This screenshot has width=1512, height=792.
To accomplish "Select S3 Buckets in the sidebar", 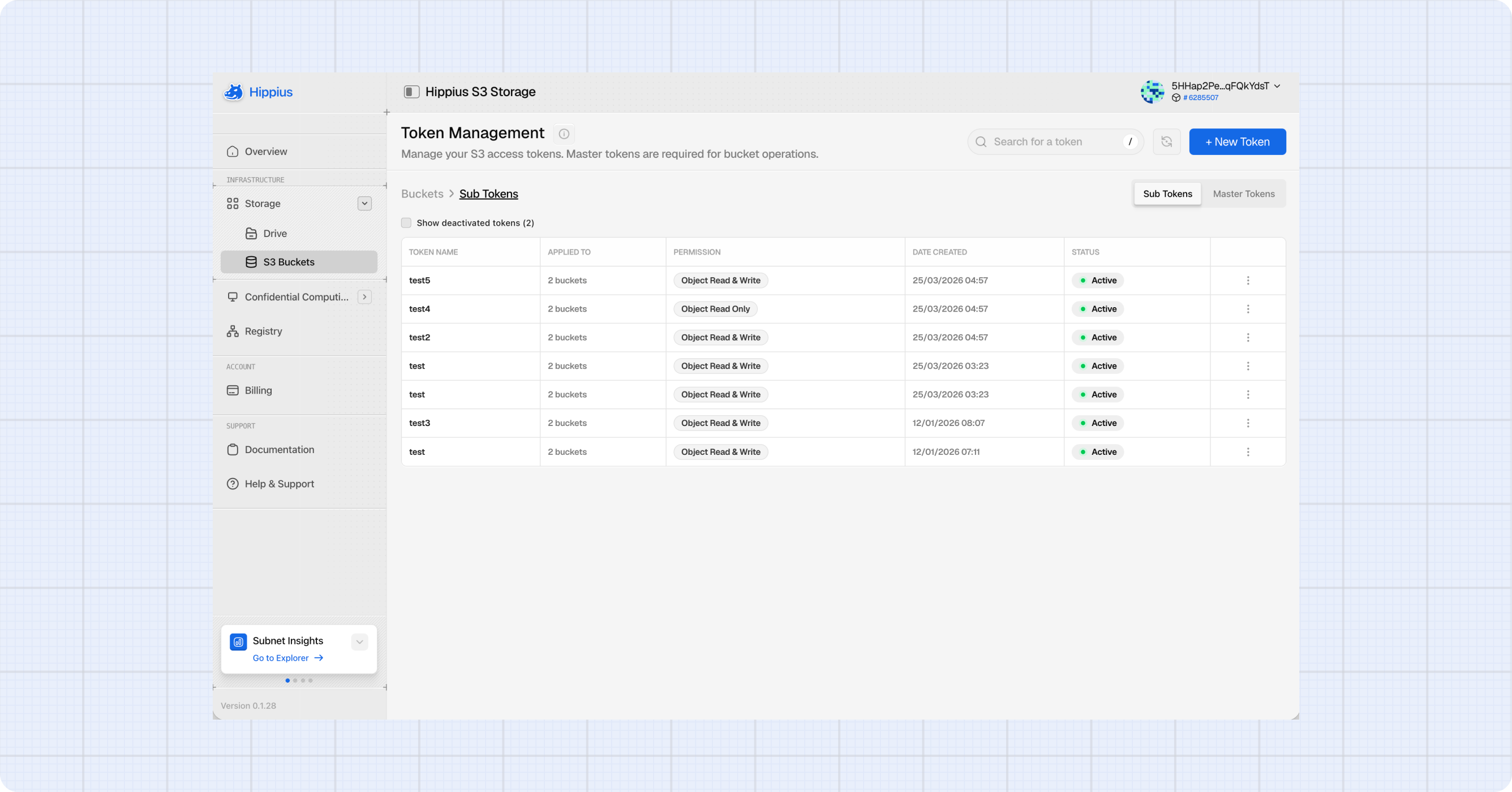I will coord(299,262).
